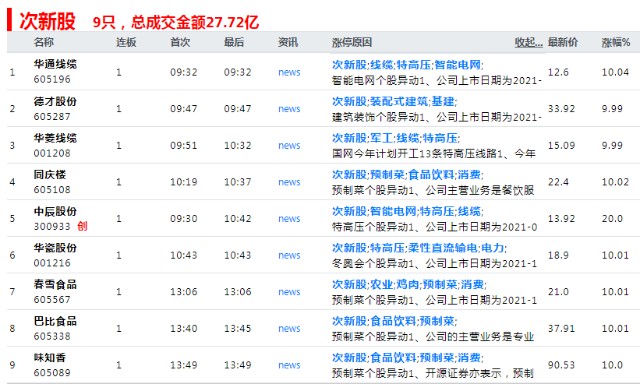The image size is (640, 384).
Task: Click the 次新股 section title
Action: 47,21
